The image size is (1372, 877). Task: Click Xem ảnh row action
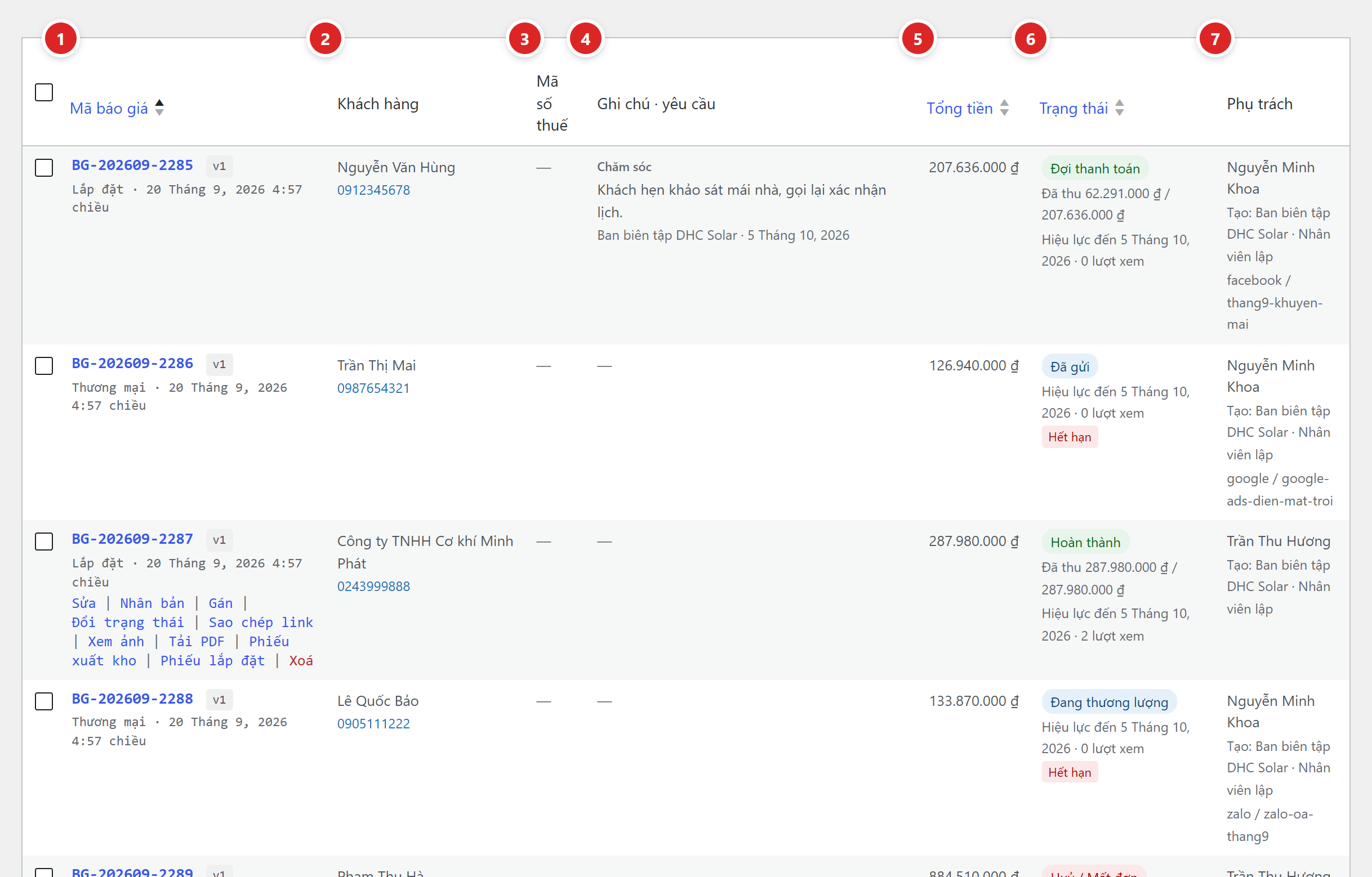point(115,642)
